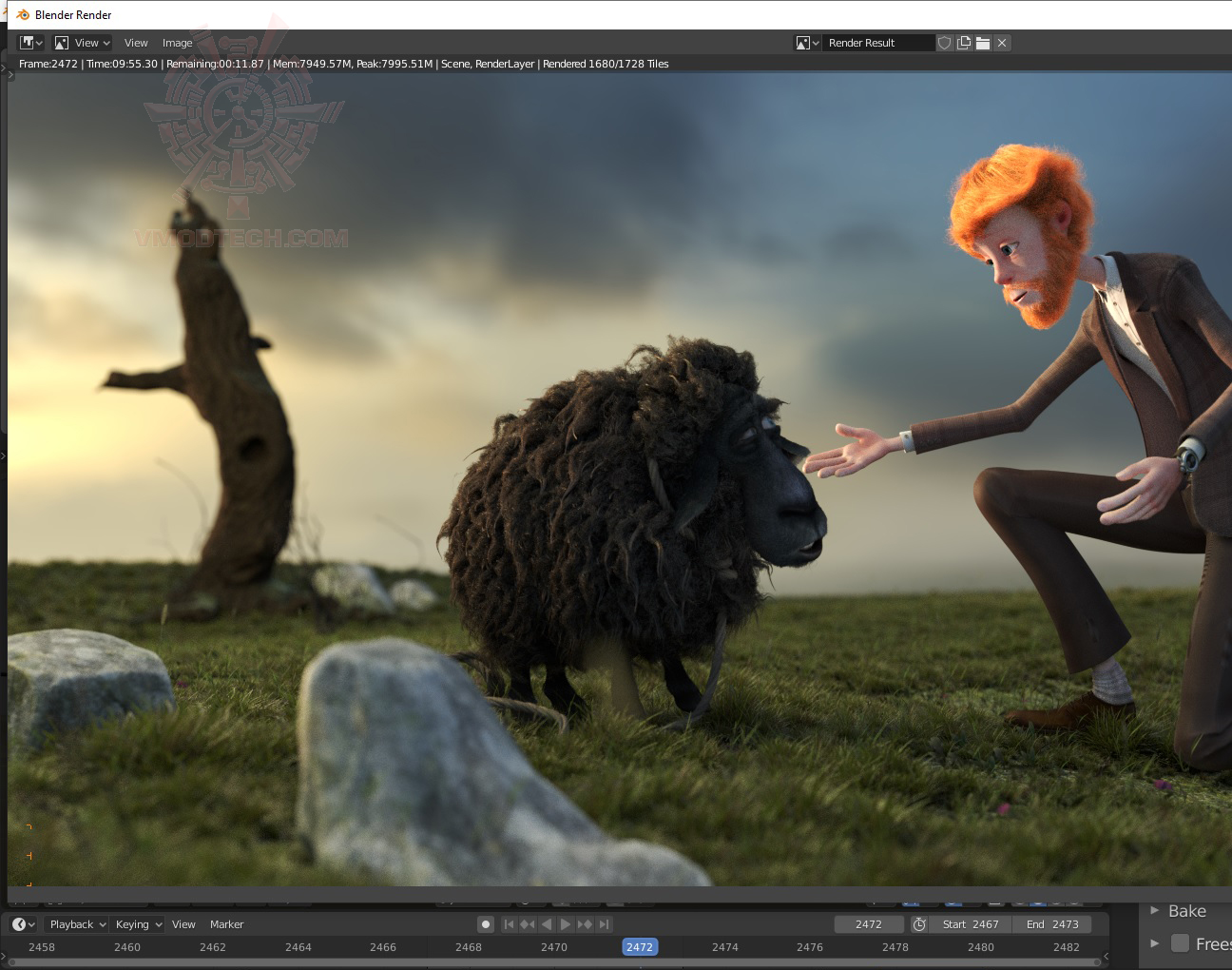Click the Remaining:00:11.87 status text

tap(215, 64)
